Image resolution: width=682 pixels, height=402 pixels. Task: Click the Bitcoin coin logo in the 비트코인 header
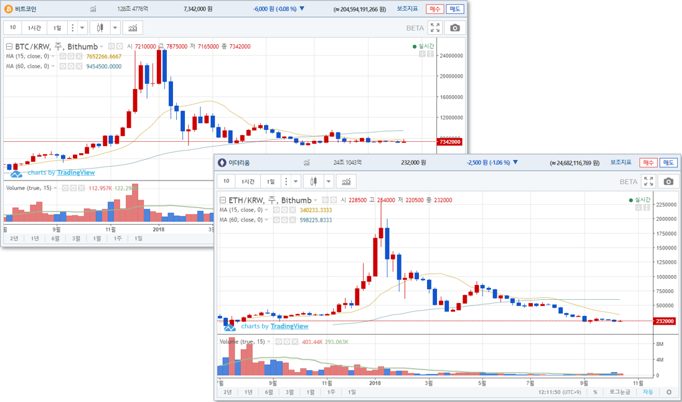pos(8,9)
